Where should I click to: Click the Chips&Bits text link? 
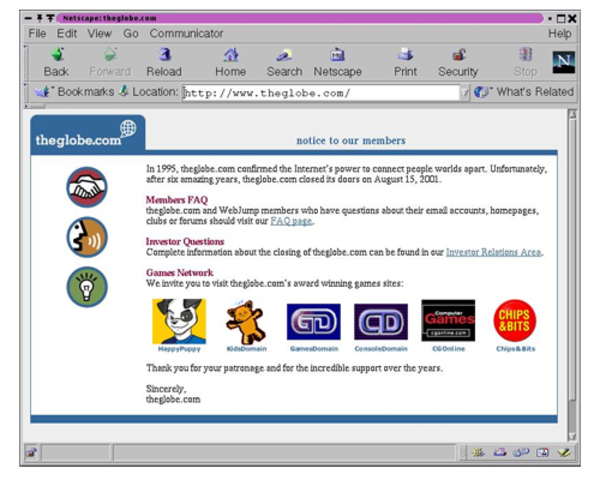coord(516,349)
